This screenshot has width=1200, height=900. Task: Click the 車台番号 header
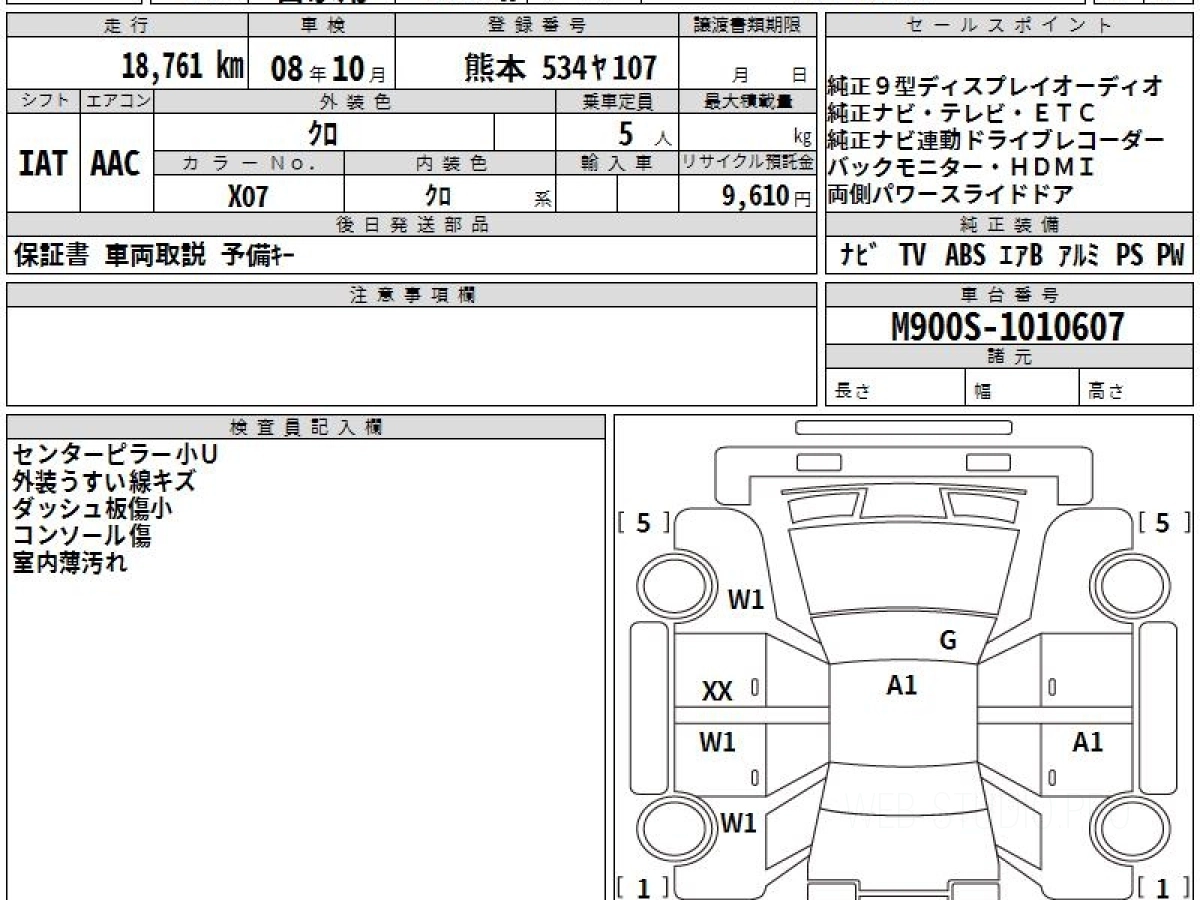pyautogui.click(x=1010, y=295)
